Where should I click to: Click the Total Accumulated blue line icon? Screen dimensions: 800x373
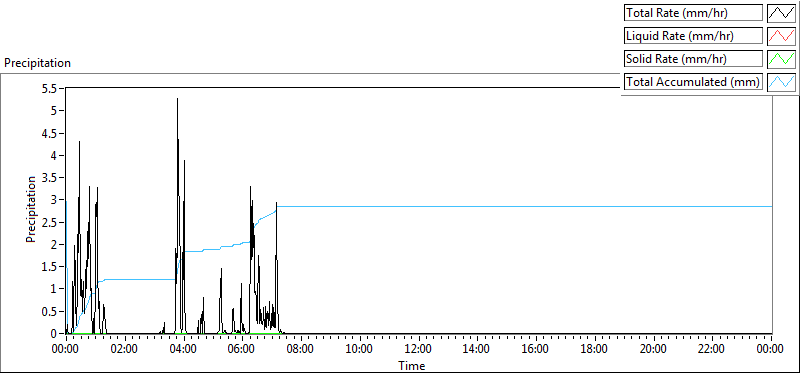(781, 82)
